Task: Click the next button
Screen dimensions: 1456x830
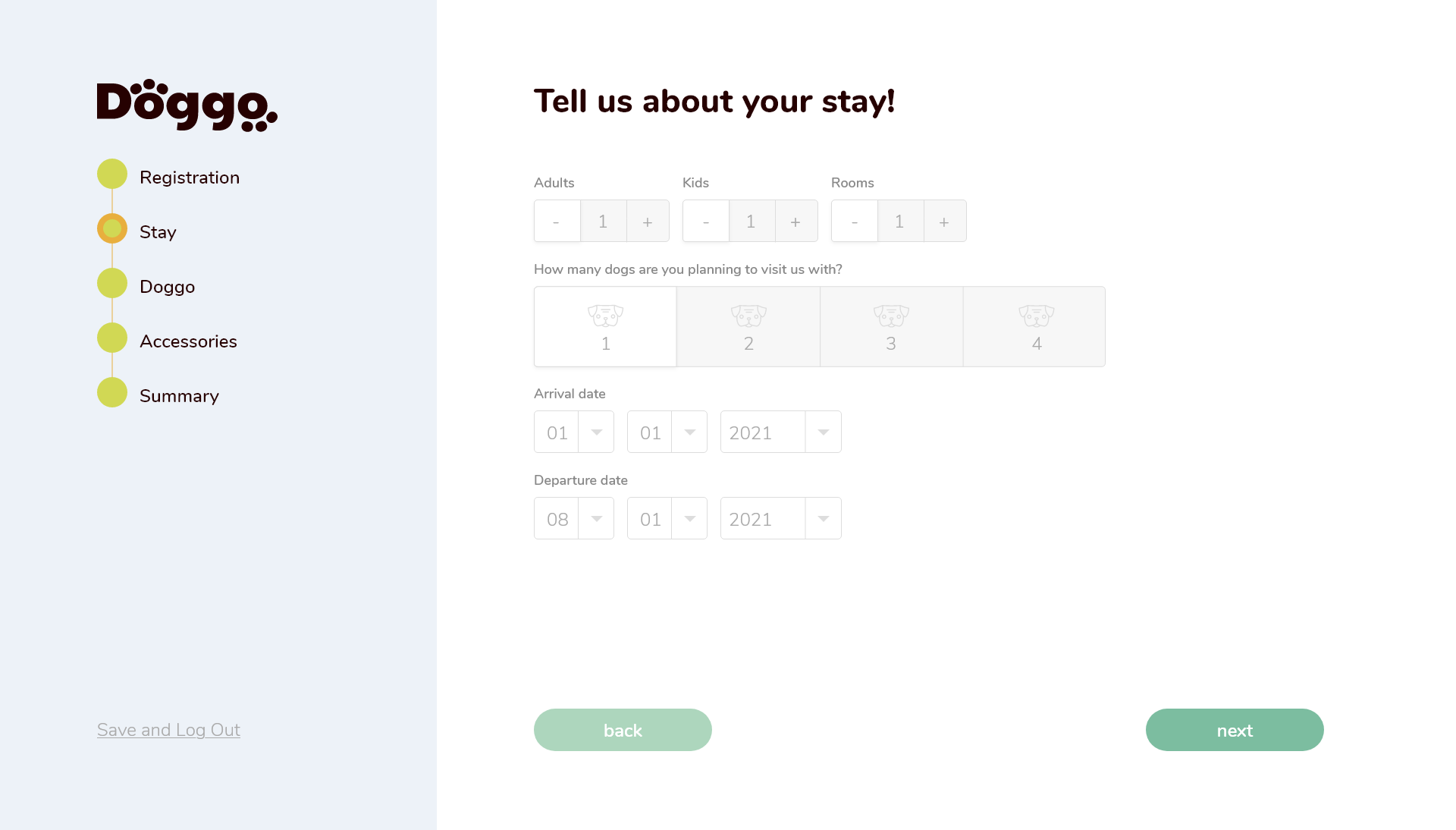Action: coord(1235,730)
